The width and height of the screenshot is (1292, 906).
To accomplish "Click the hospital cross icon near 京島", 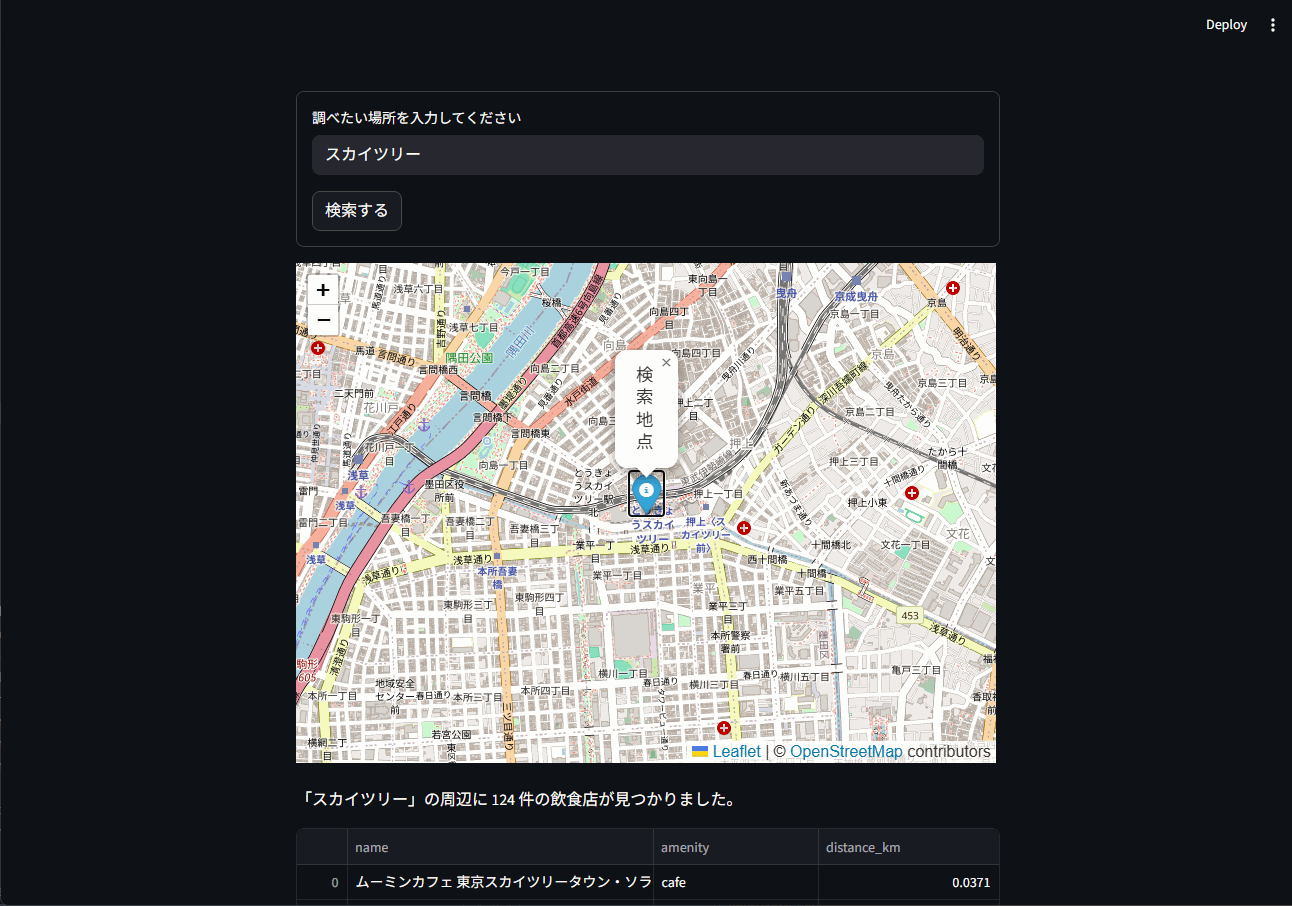I will (x=952, y=288).
